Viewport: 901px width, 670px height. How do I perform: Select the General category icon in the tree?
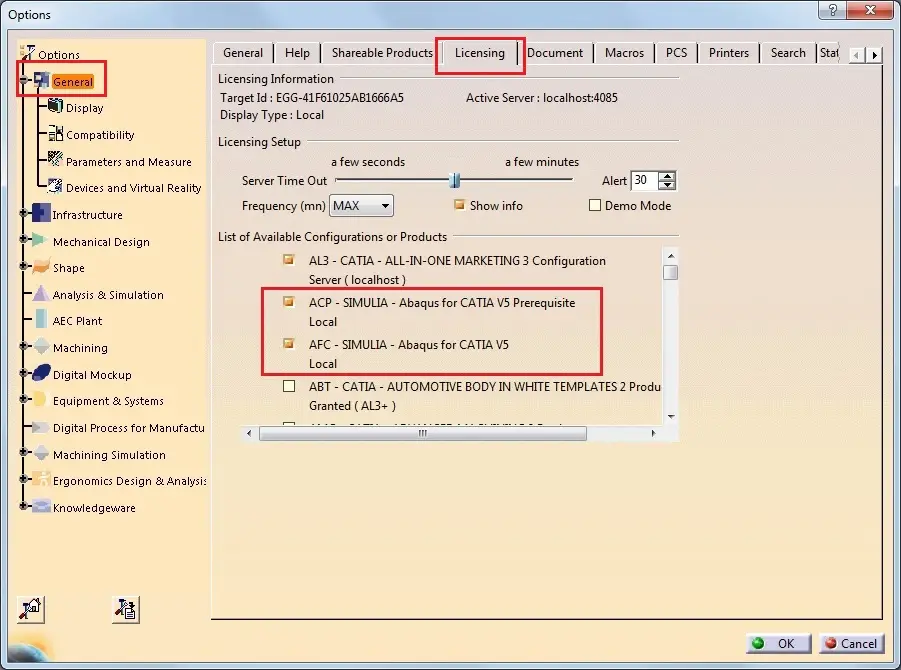click(41, 80)
